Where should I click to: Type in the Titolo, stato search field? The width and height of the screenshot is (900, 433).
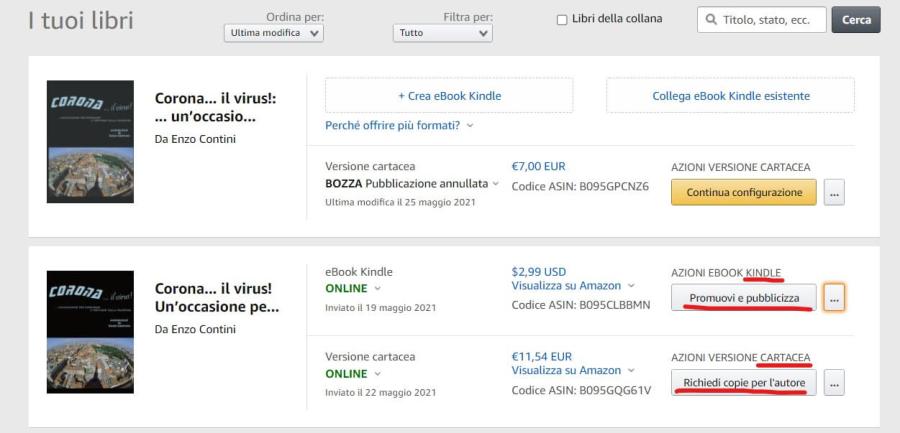tap(771, 20)
